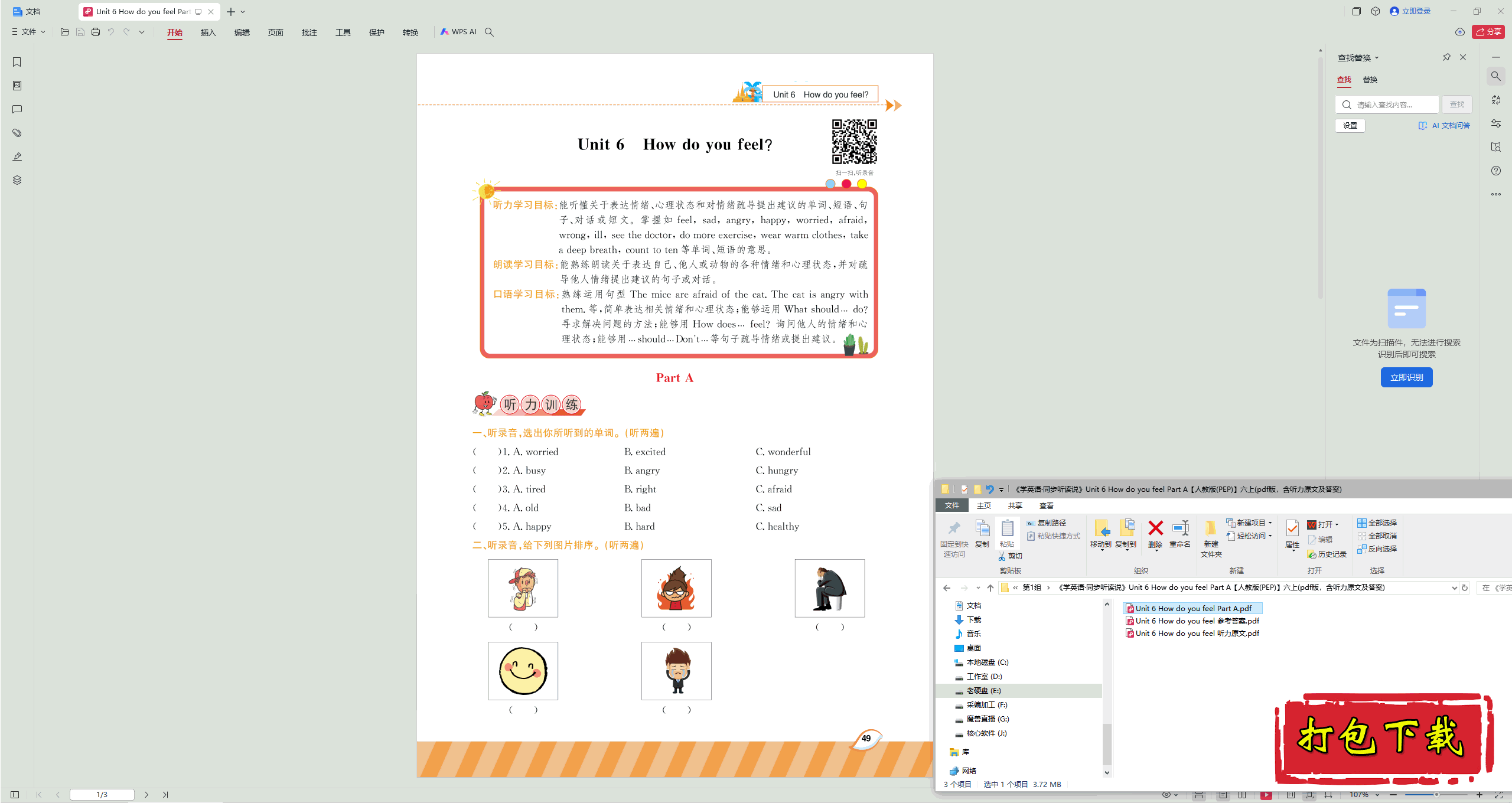Open the 共享 tab in Explorer ribbon

tap(1015, 506)
